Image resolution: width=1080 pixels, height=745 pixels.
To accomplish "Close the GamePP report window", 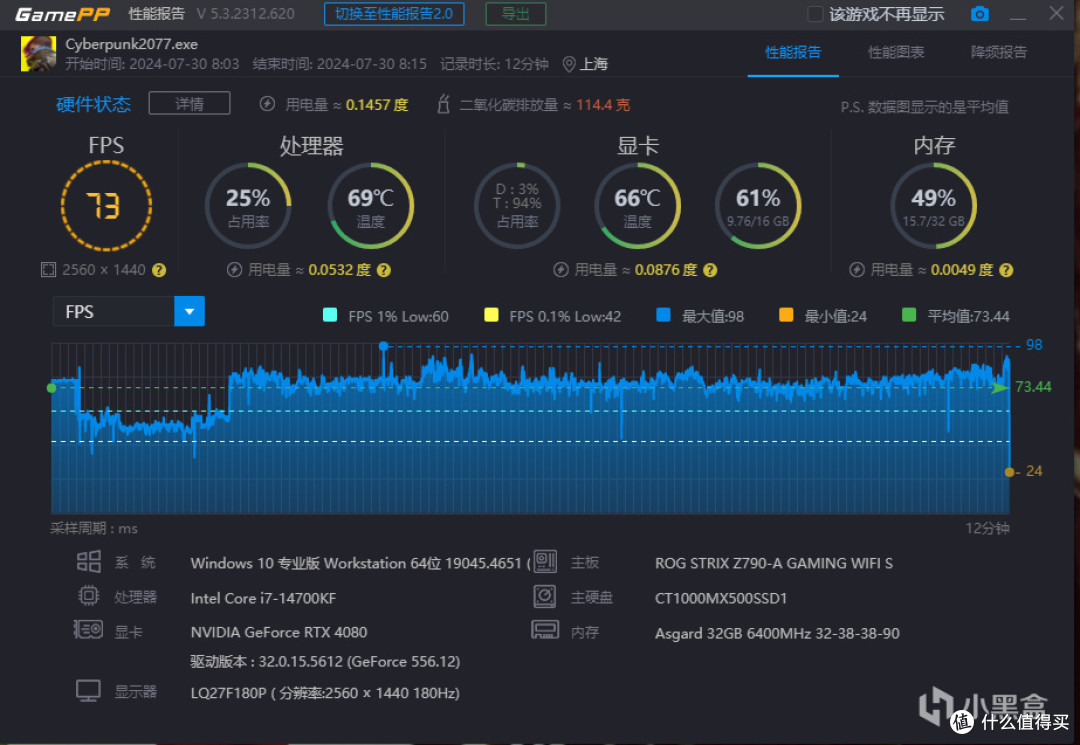I will (1056, 13).
